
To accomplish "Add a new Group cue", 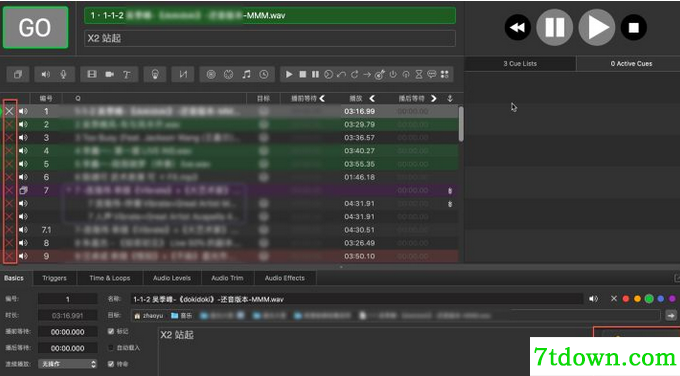I will [x=18, y=75].
